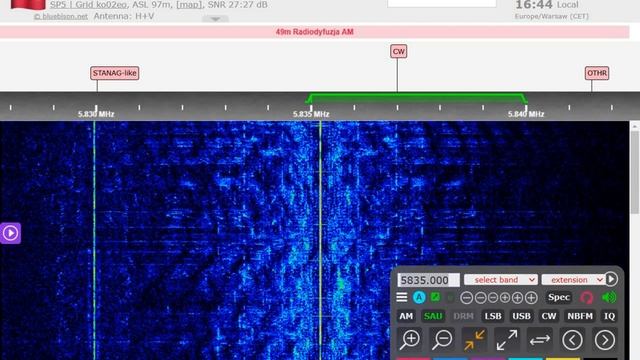
Task: Zoom out waterfall with magnifier minus icon
Action: point(442,340)
